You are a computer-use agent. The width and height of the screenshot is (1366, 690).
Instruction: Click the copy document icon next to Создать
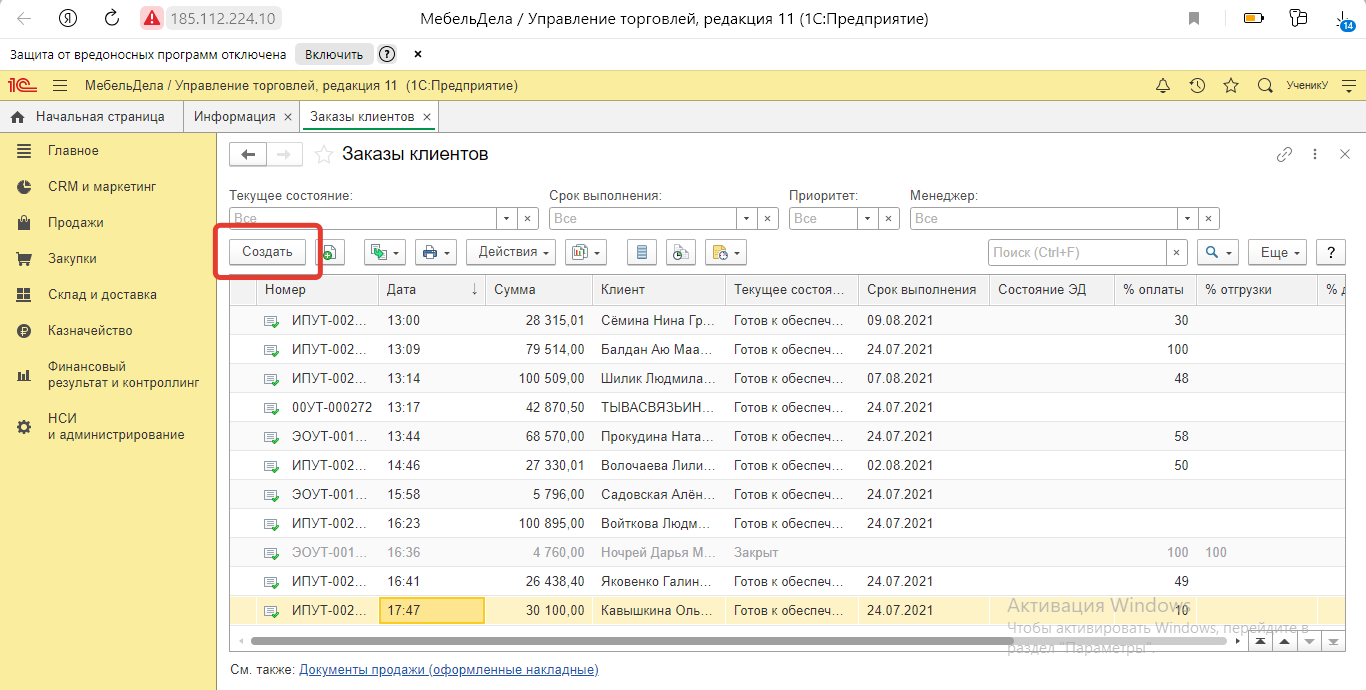(x=331, y=252)
